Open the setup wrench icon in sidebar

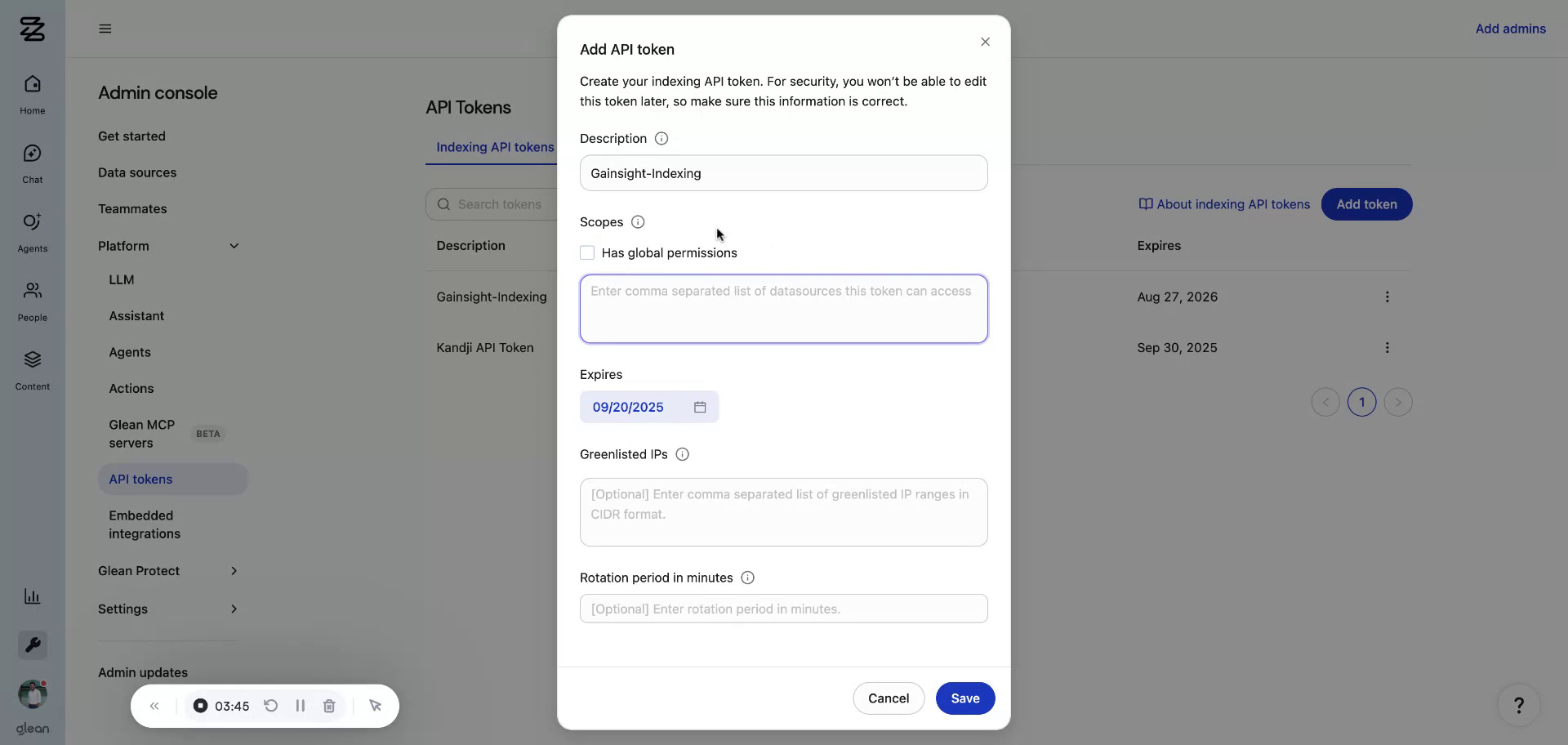pyautogui.click(x=32, y=645)
